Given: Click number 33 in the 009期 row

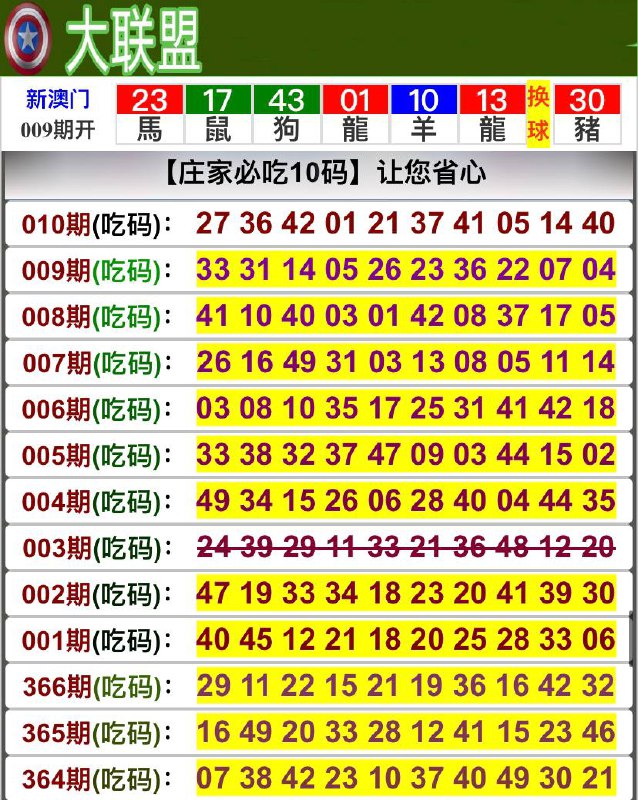Looking at the screenshot, I should [x=213, y=269].
